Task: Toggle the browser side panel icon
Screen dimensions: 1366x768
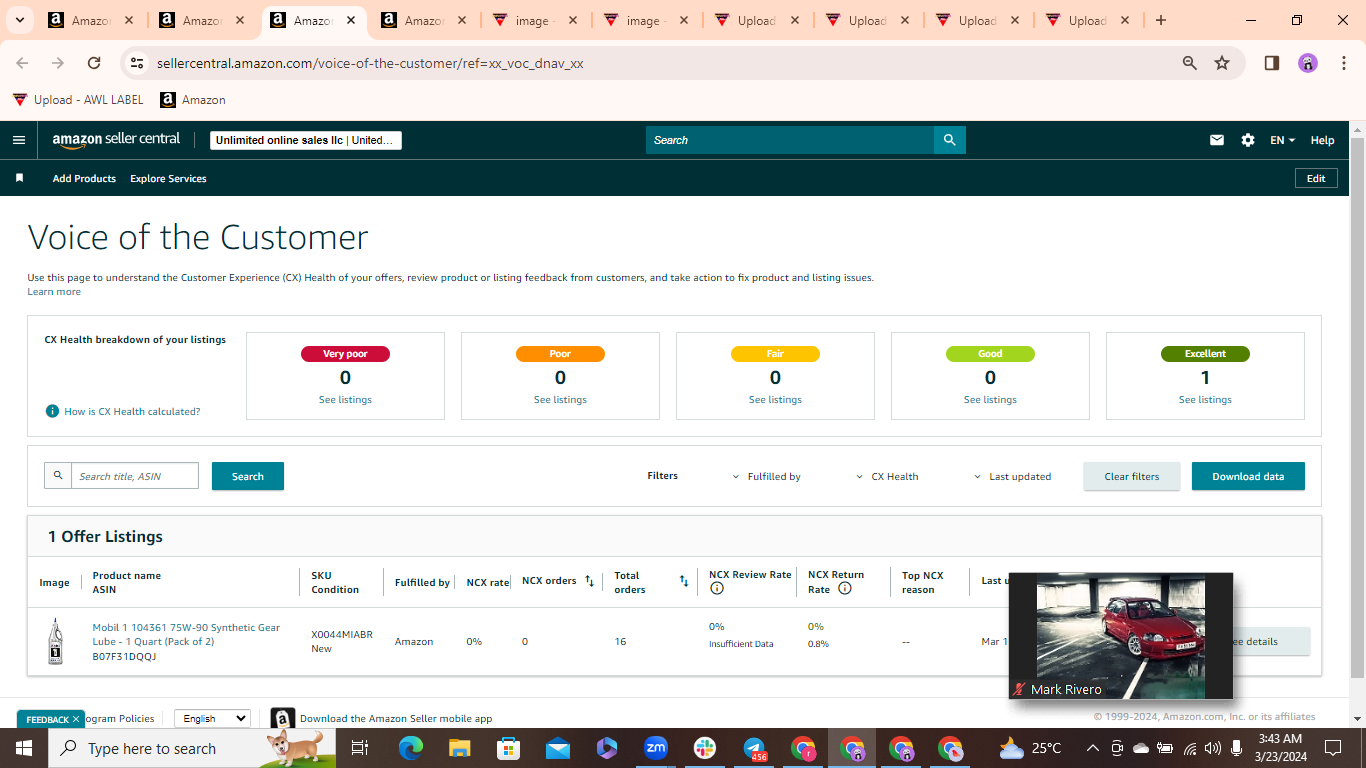Action: click(1272, 63)
